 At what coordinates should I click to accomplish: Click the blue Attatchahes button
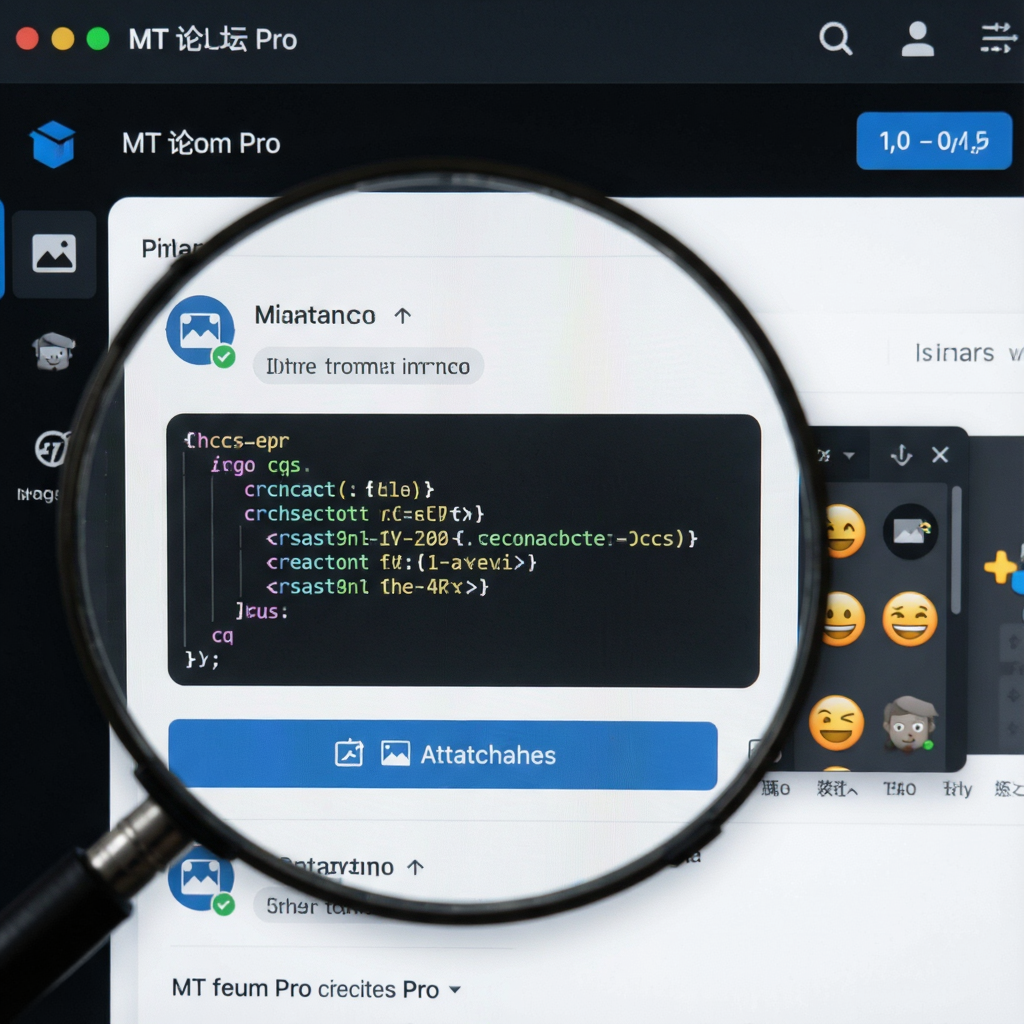tap(443, 755)
